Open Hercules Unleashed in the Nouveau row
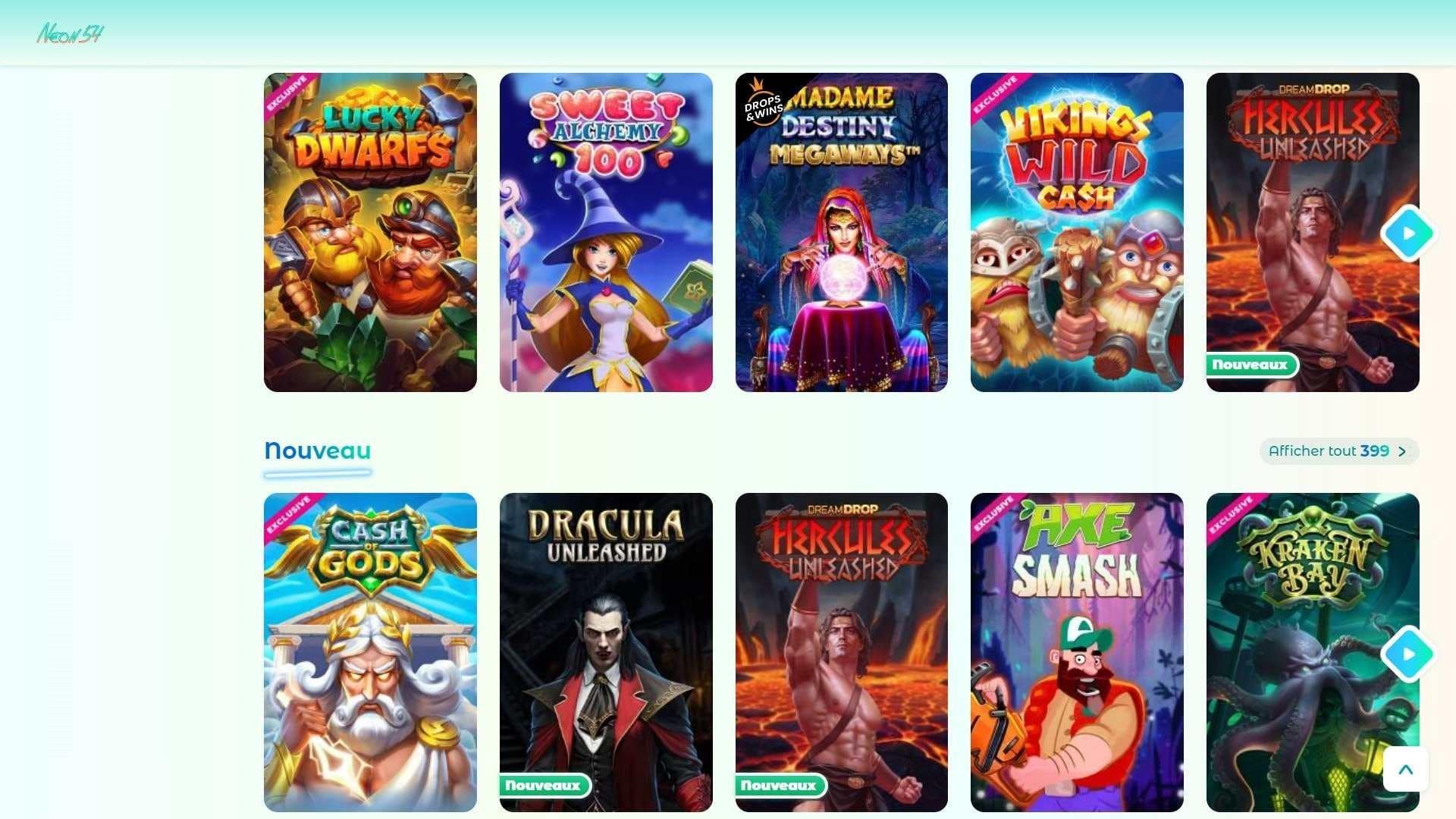The width and height of the screenshot is (1456, 819). click(x=842, y=652)
